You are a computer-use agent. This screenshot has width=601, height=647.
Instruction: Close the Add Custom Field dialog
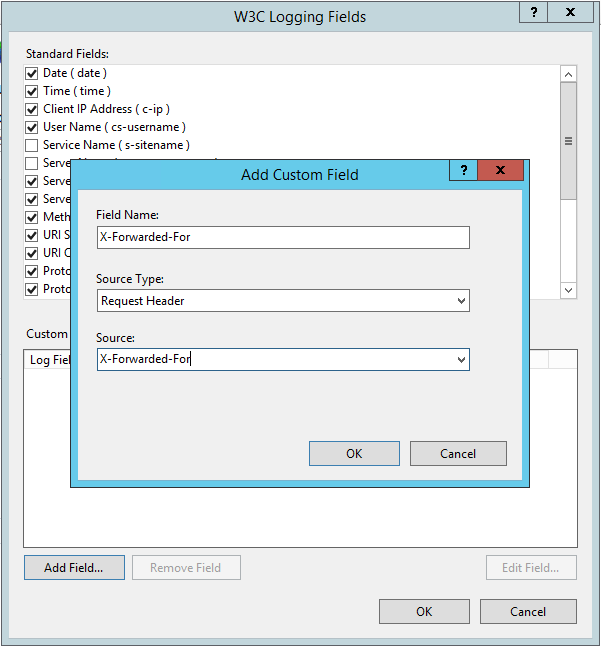click(x=500, y=171)
